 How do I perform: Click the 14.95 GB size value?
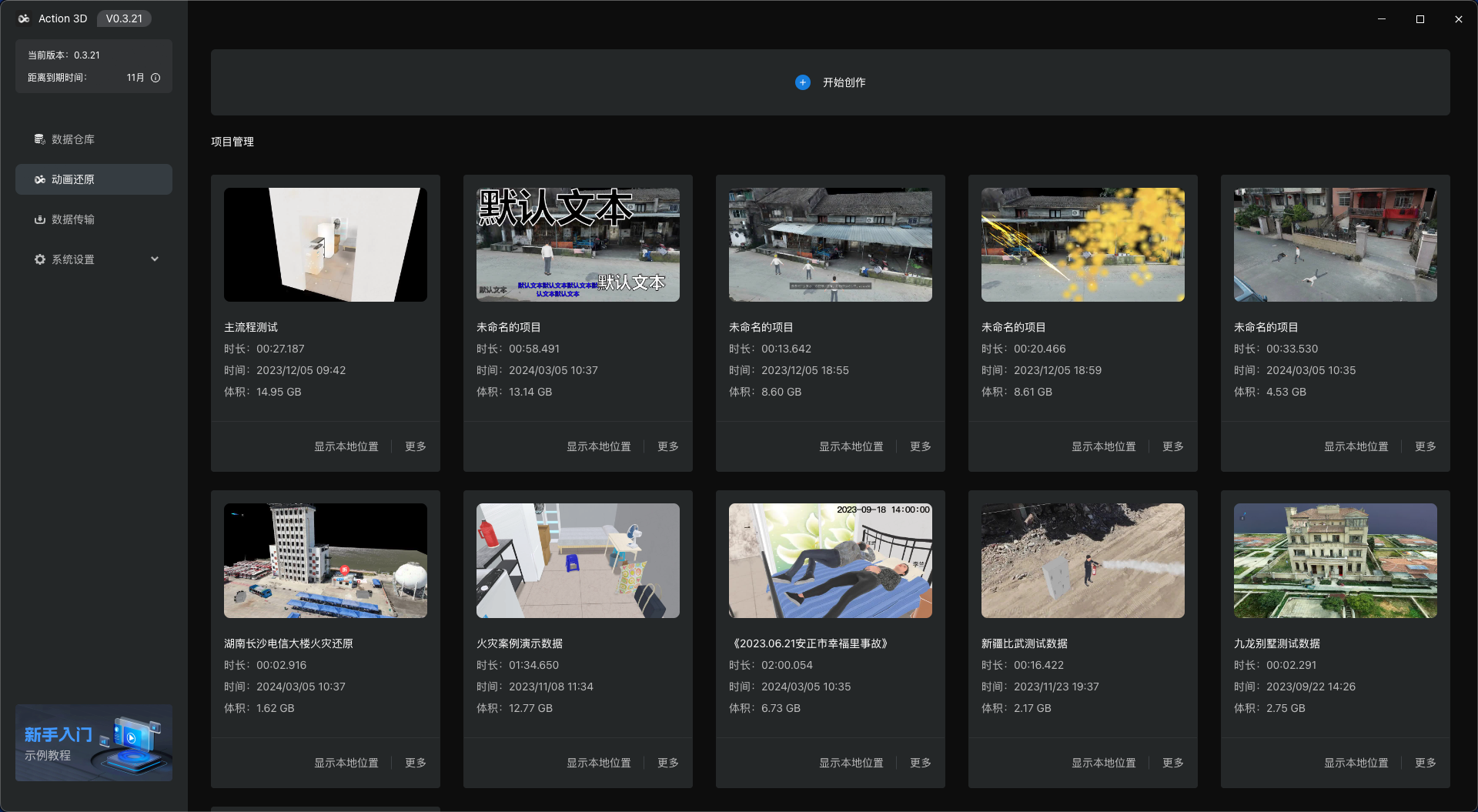click(x=279, y=392)
